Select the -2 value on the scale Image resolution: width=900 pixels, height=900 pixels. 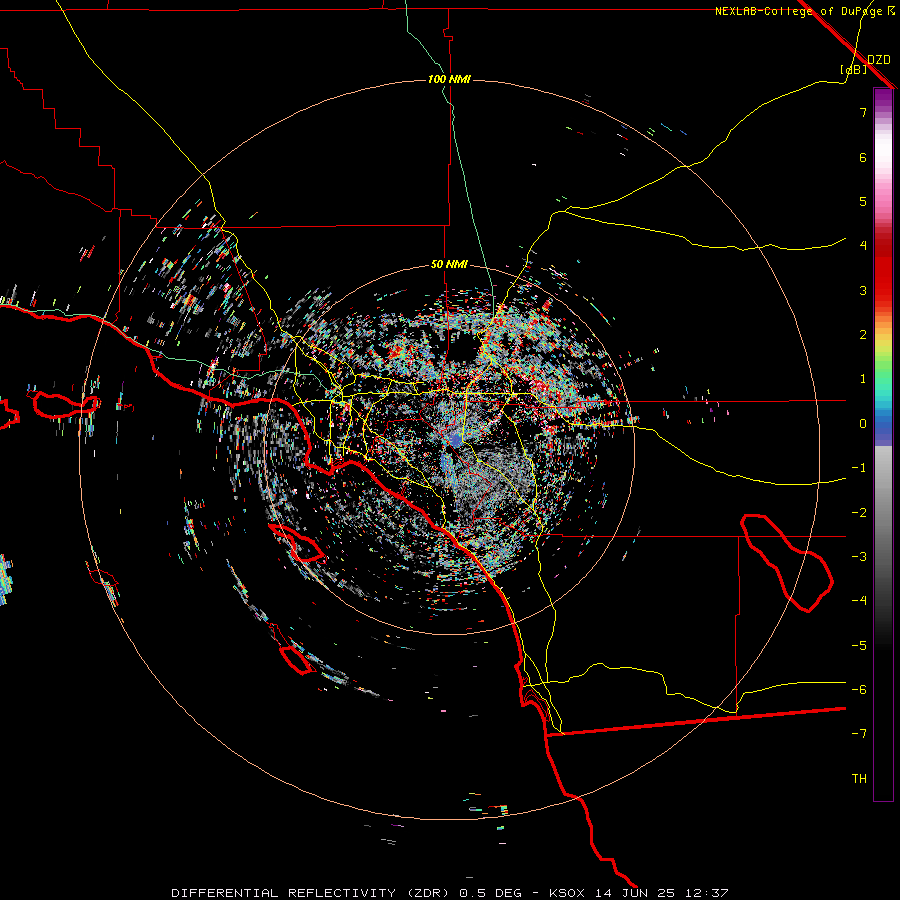(859, 513)
